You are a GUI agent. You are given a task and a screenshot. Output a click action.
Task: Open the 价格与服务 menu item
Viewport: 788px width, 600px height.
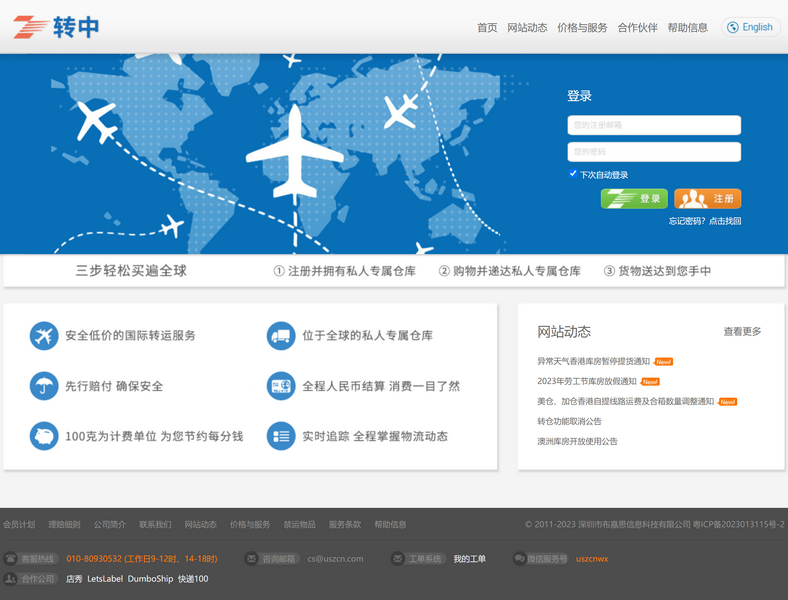click(582, 28)
